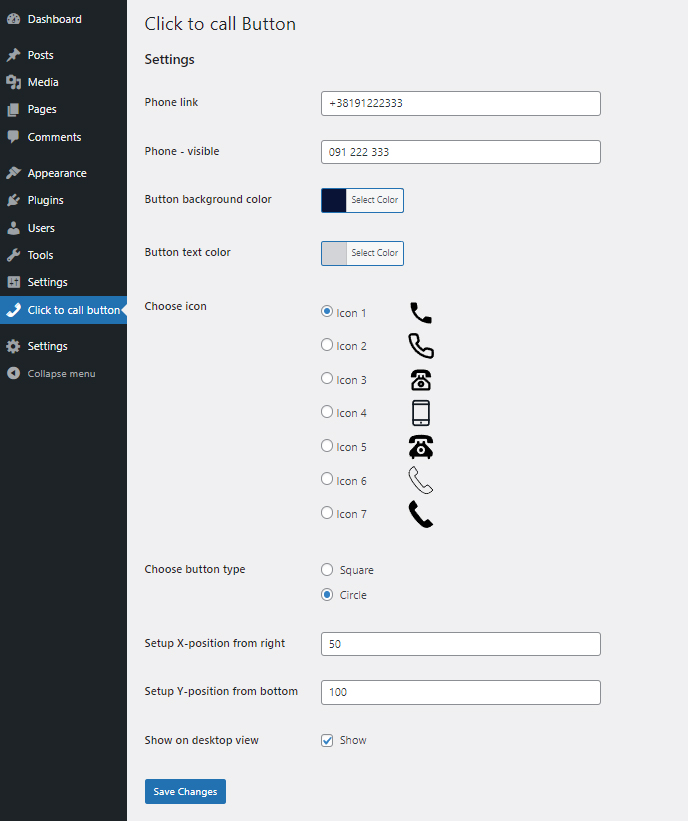Click the X-position from right field
Image resolution: width=688 pixels, height=821 pixels.
pyautogui.click(x=461, y=644)
